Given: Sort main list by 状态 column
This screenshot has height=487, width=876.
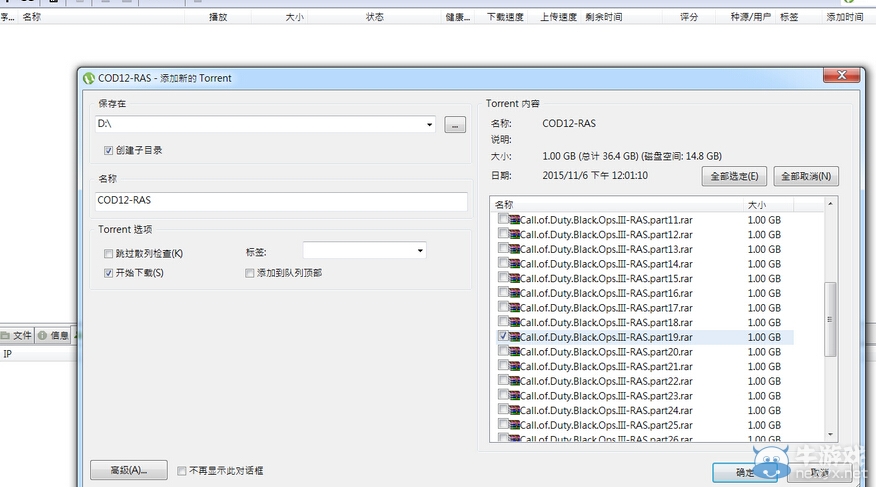Looking at the screenshot, I should (x=374, y=17).
